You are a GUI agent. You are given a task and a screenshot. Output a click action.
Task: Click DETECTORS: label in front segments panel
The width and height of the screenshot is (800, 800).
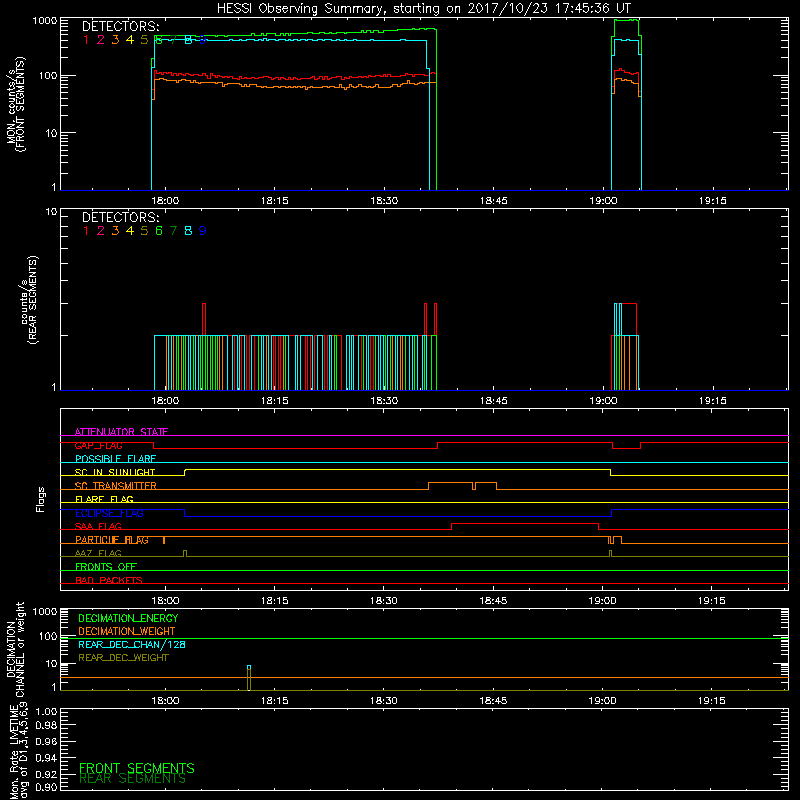[x=121, y=27]
